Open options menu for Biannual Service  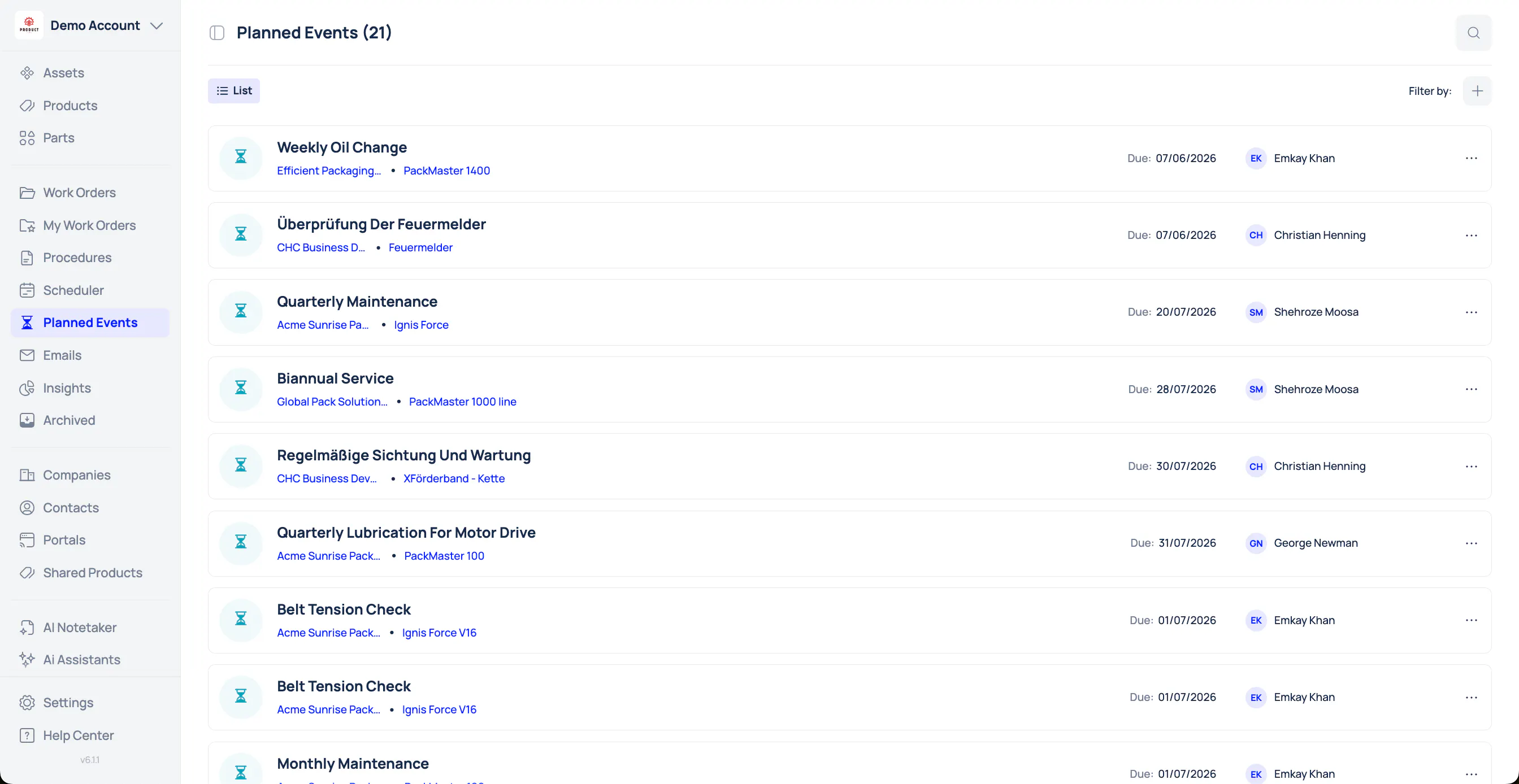point(1471,389)
